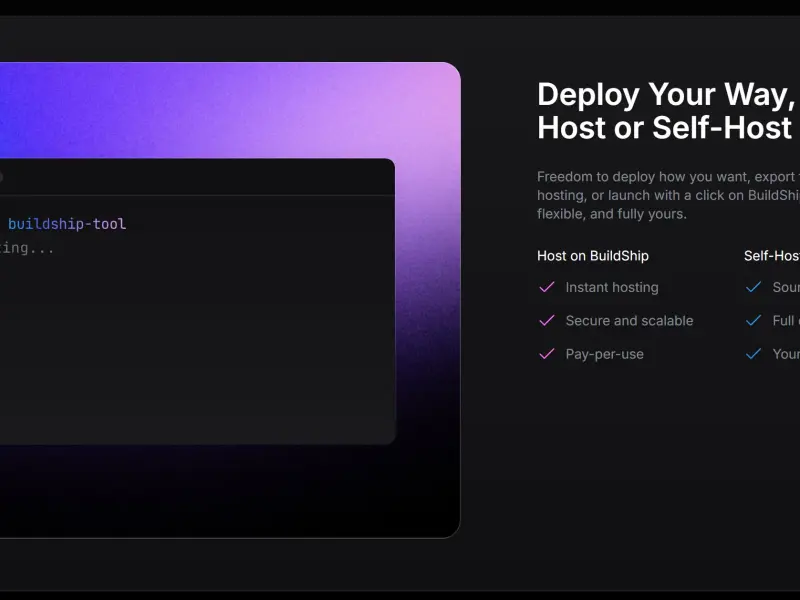Viewport: 800px width, 600px height.
Task: Click the "Freedom to deploy" description paragraph
Action: (x=668, y=195)
